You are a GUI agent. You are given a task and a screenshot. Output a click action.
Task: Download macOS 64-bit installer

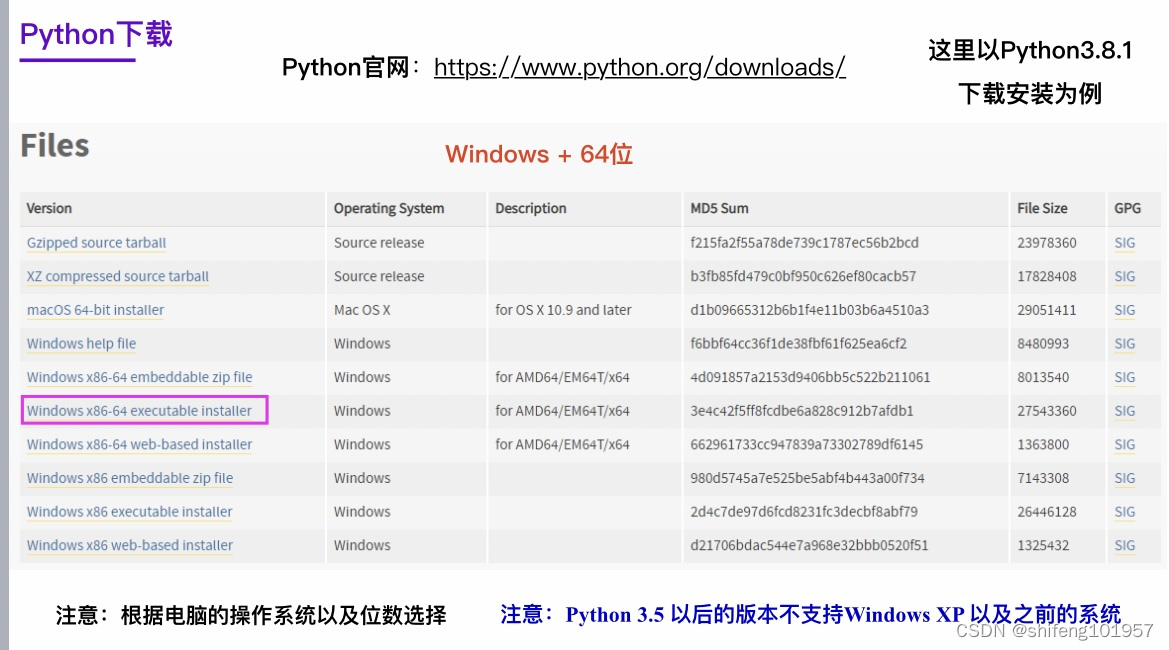tap(95, 310)
